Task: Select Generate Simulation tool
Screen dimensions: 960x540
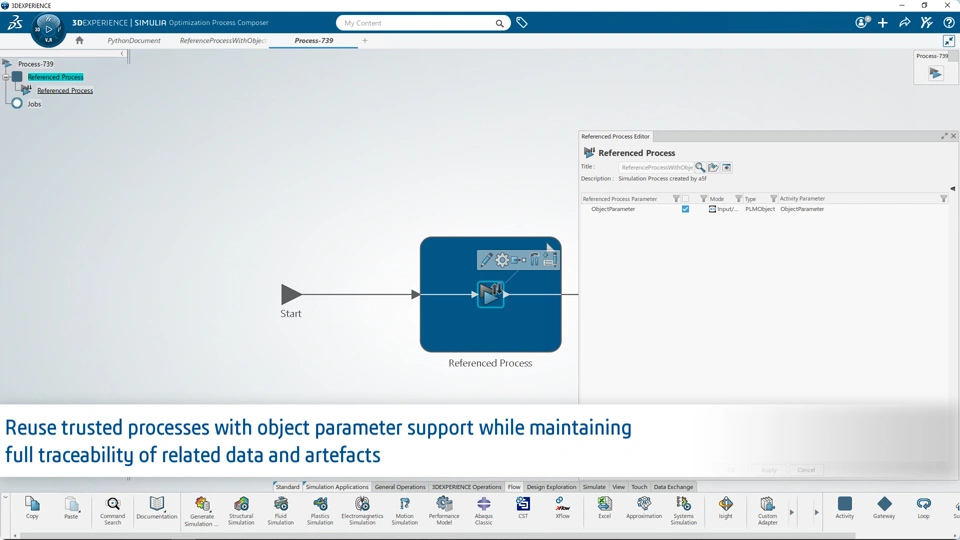Action: coord(202,511)
